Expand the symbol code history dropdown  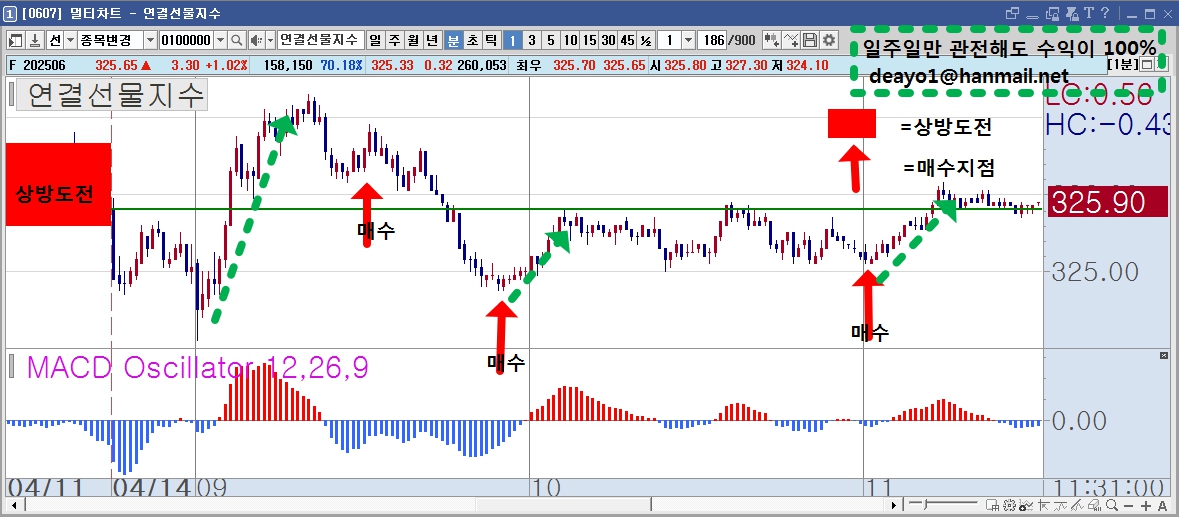[220, 40]
